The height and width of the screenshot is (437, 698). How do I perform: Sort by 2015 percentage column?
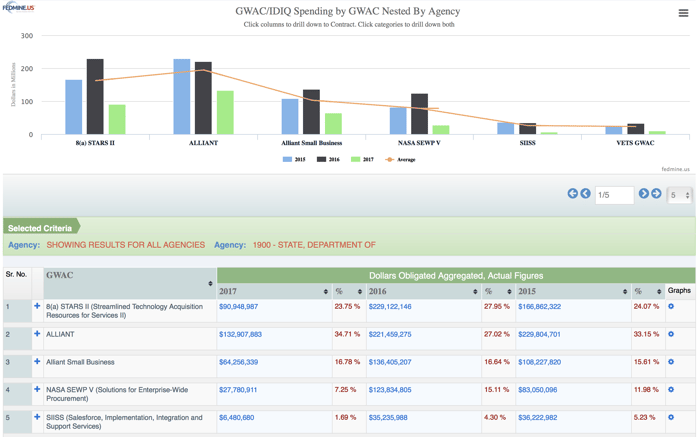(x=659, y=291)
